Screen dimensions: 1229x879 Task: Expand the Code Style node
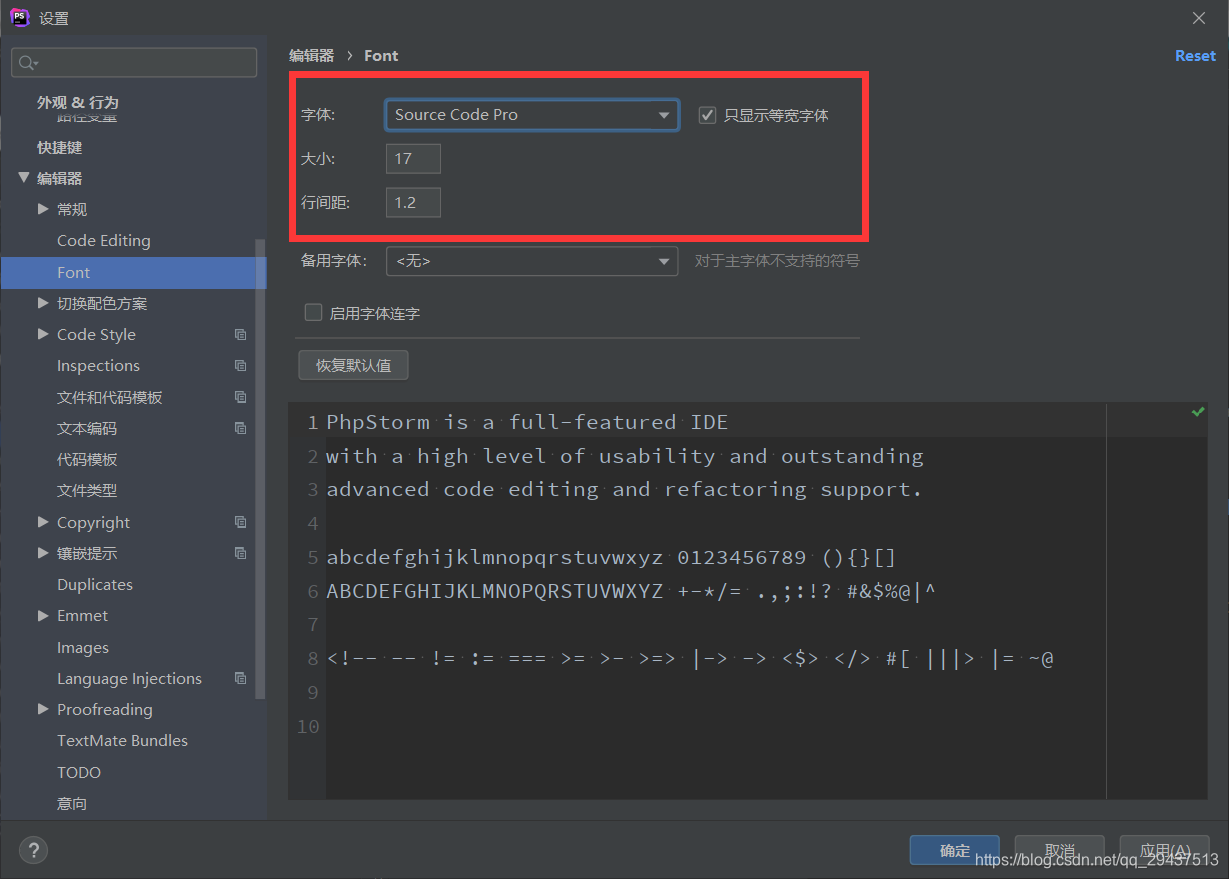43,334
